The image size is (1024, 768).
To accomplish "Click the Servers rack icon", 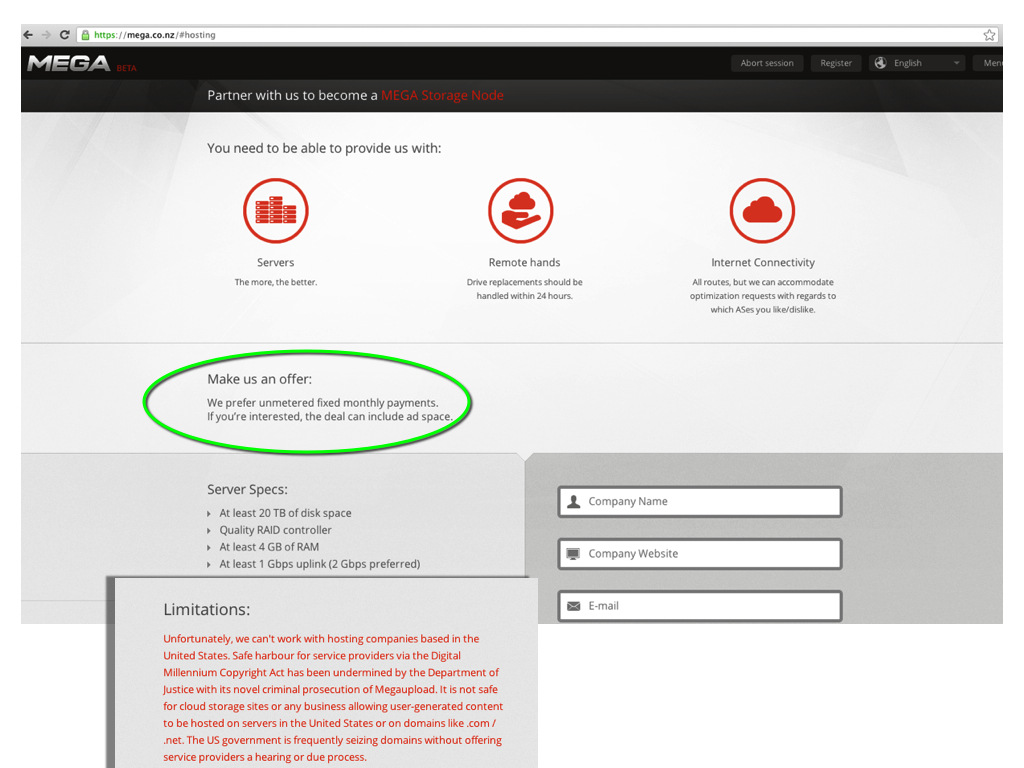I will (x=276, y=210).
